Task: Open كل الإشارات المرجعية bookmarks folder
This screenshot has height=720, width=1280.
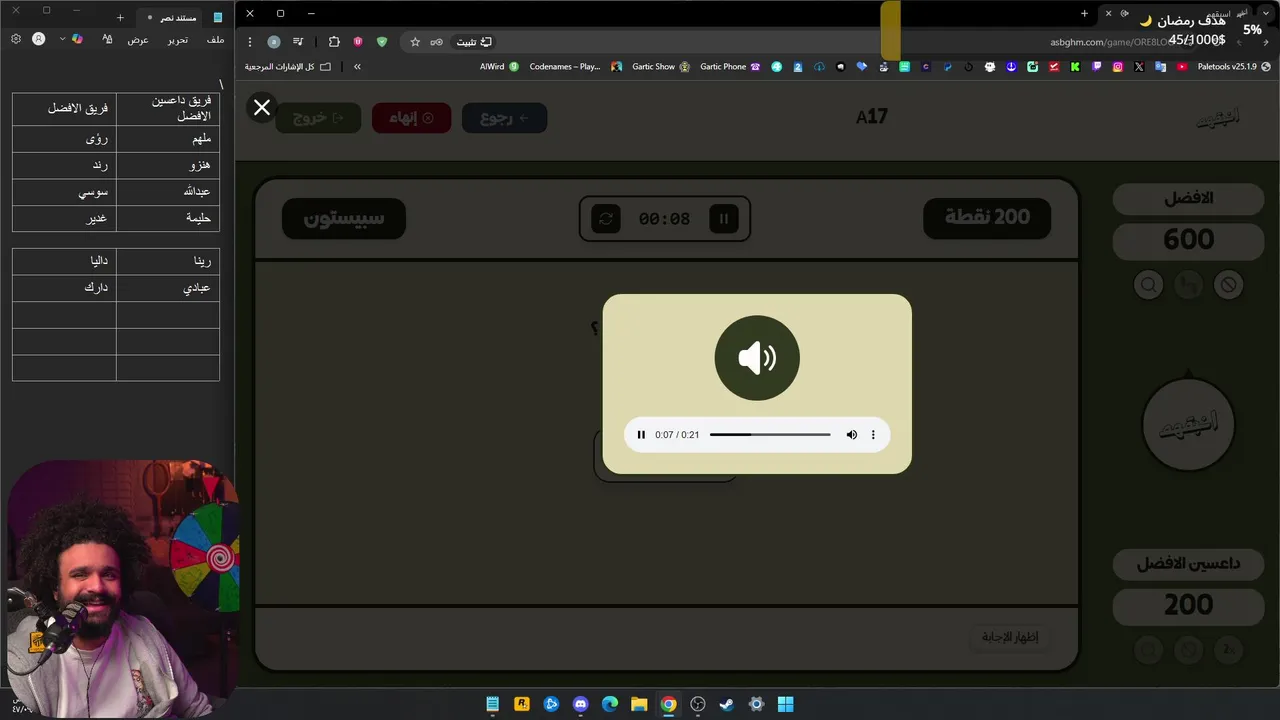Action: pos(288,67)
